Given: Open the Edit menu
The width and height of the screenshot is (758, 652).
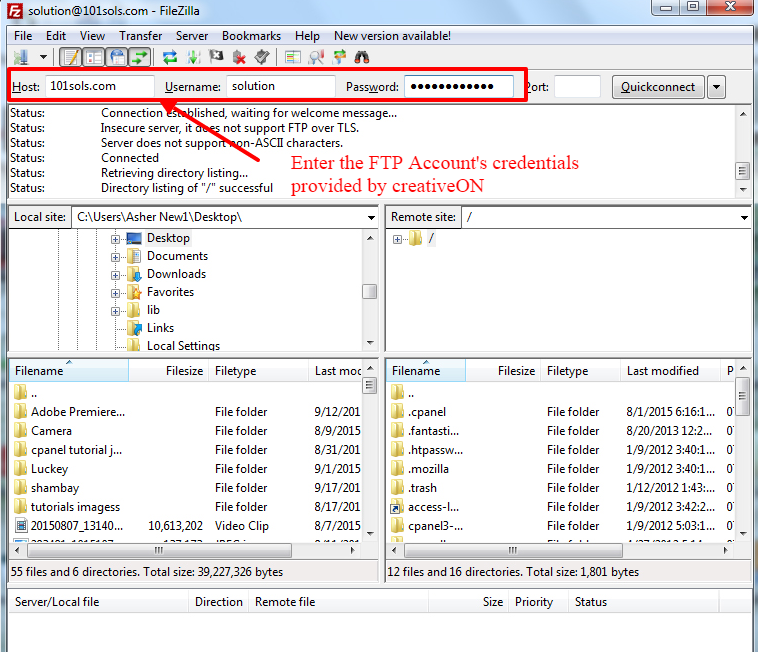Looking at the screenshot, I should [x=56, y=36].
